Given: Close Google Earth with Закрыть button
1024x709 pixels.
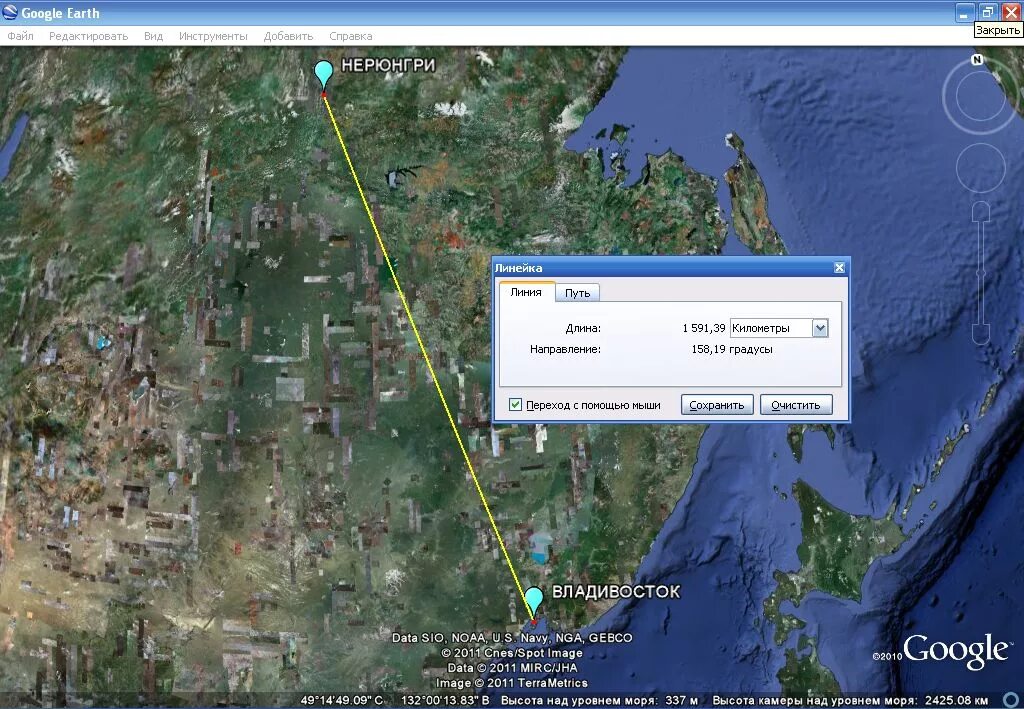Looking at the screenshot, I should (1010, 12).
